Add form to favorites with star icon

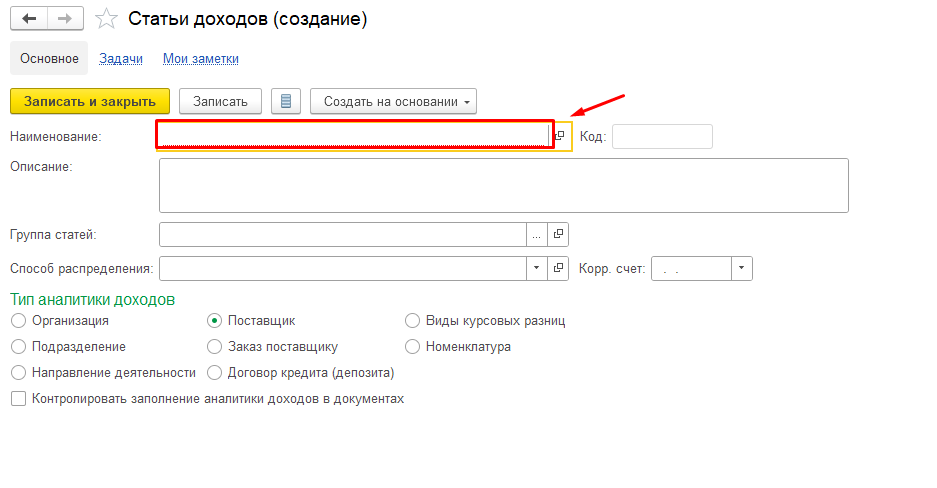click(106, 19)
